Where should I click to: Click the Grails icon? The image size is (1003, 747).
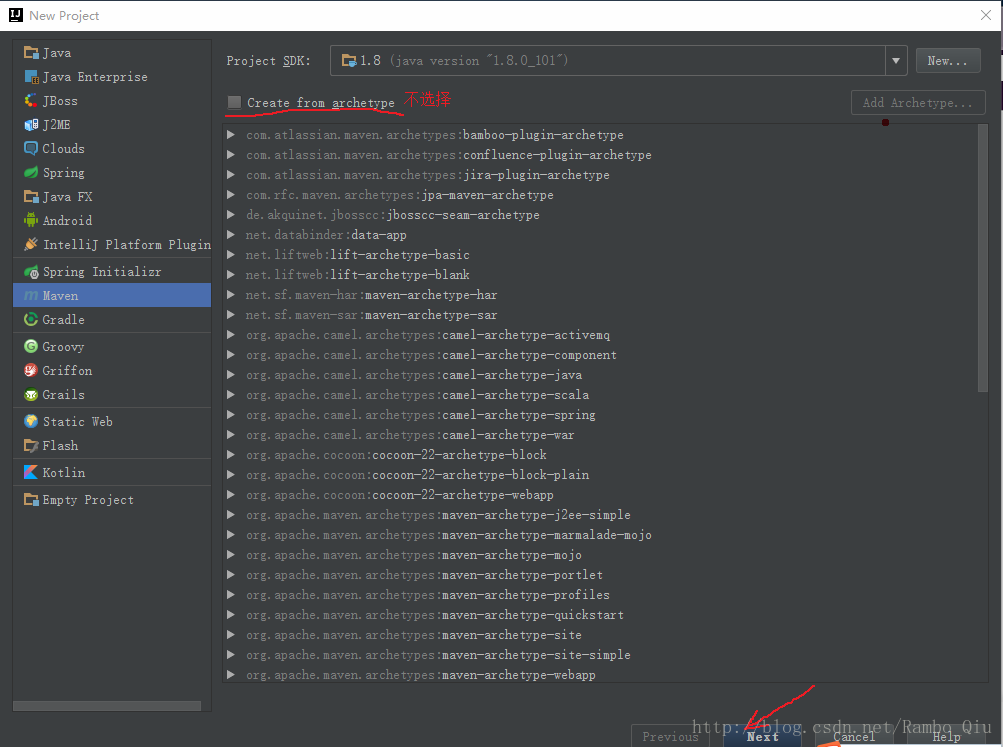pos(31,395)
